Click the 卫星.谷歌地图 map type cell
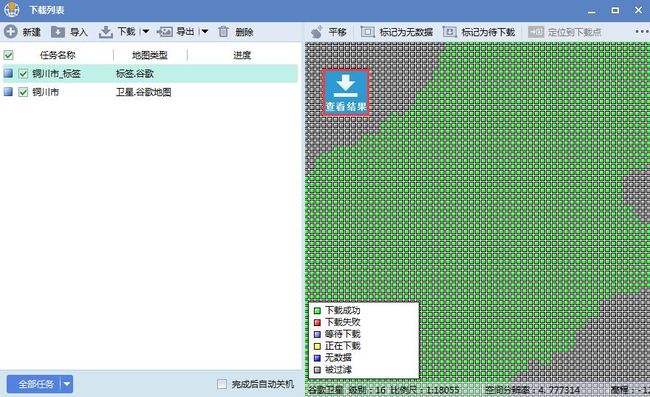 point(143,92)
